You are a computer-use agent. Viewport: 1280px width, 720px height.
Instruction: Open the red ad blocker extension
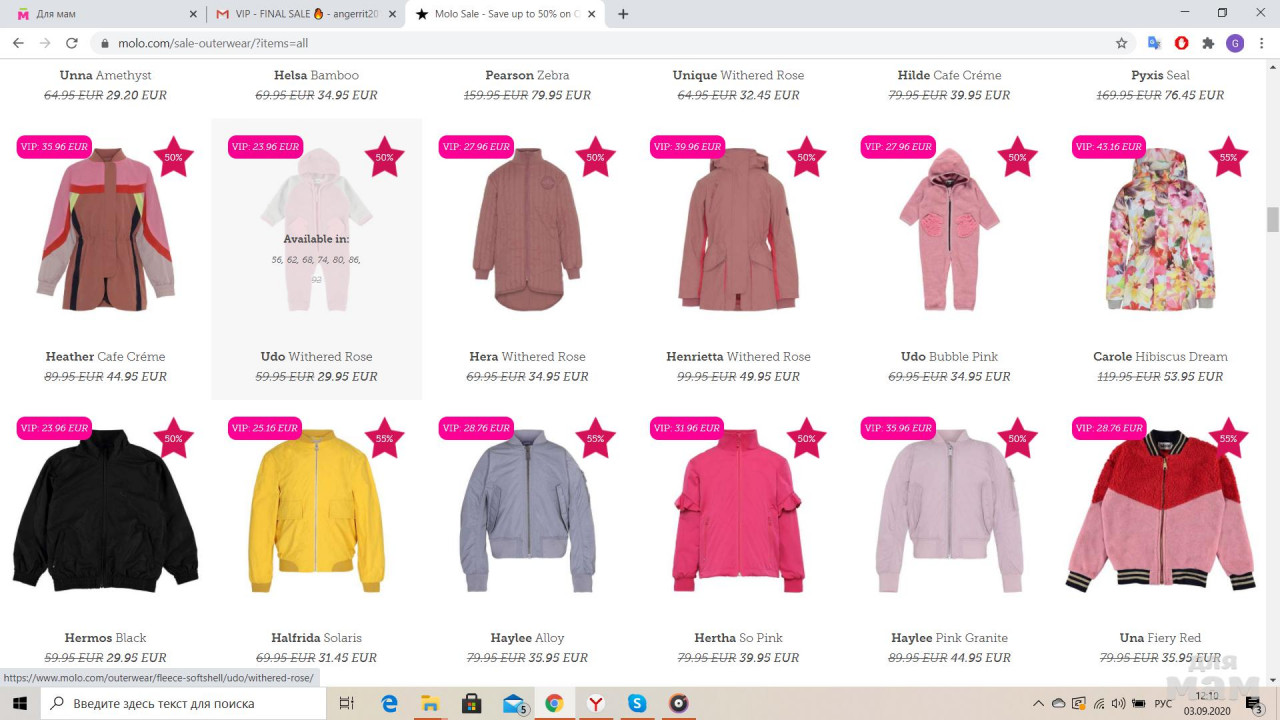tap(1181, 43)
